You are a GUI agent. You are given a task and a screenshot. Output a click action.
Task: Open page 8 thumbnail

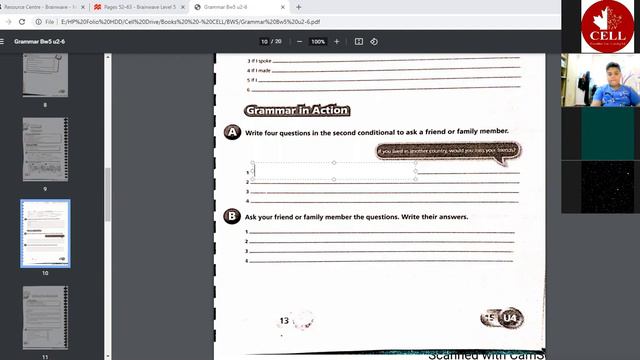45,75
